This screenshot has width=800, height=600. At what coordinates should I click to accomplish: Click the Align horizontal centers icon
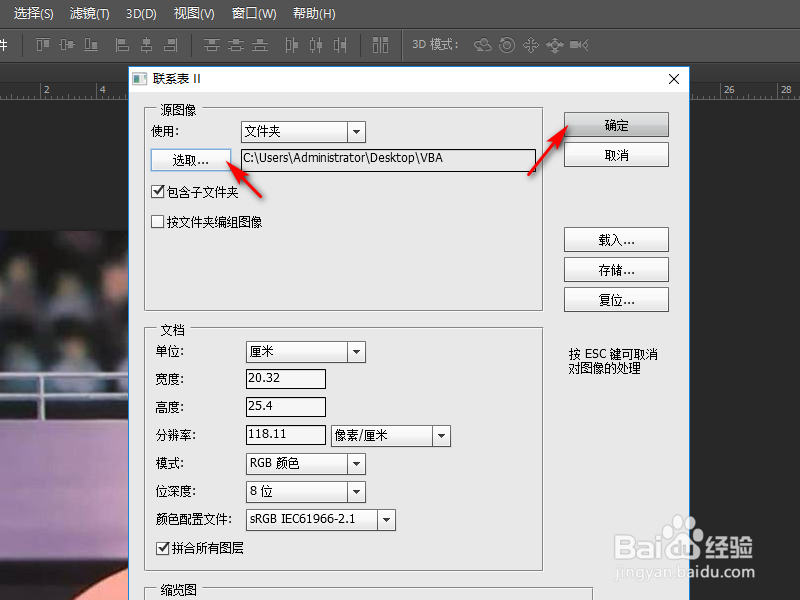[146, 45]
